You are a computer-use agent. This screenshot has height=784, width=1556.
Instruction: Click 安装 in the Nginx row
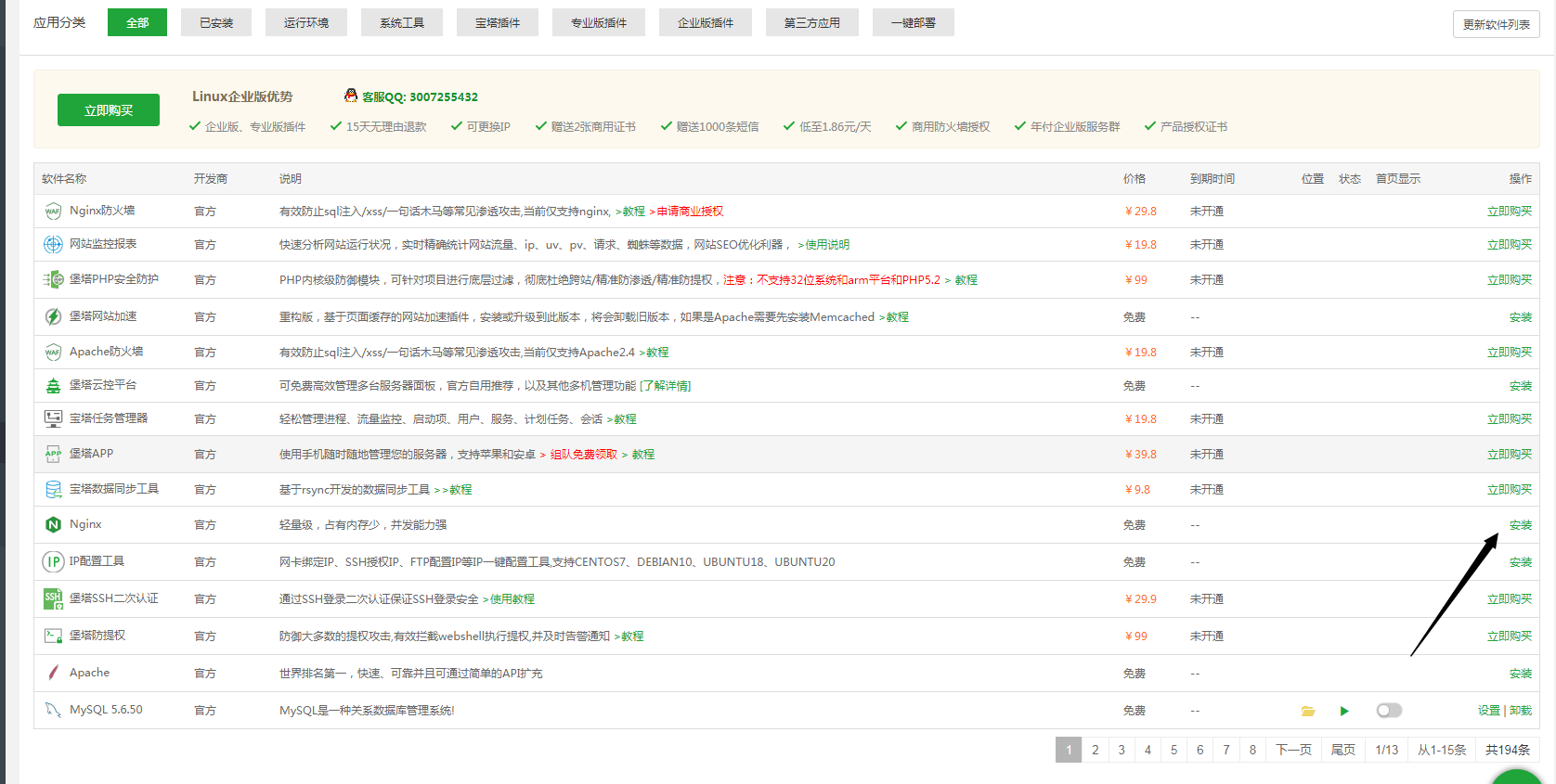[1521, 525]
